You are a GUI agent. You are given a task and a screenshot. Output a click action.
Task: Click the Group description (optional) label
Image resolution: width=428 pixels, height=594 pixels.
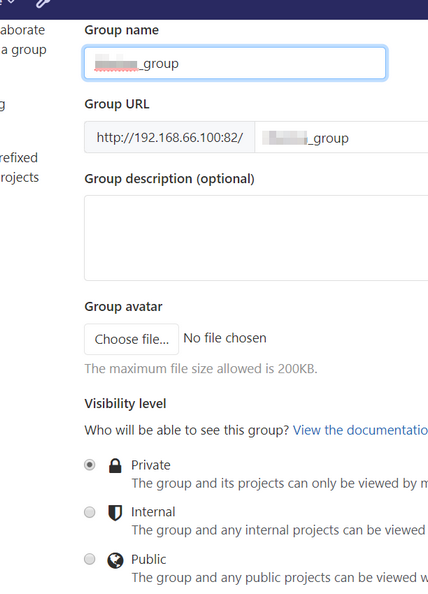coord(170,178)
